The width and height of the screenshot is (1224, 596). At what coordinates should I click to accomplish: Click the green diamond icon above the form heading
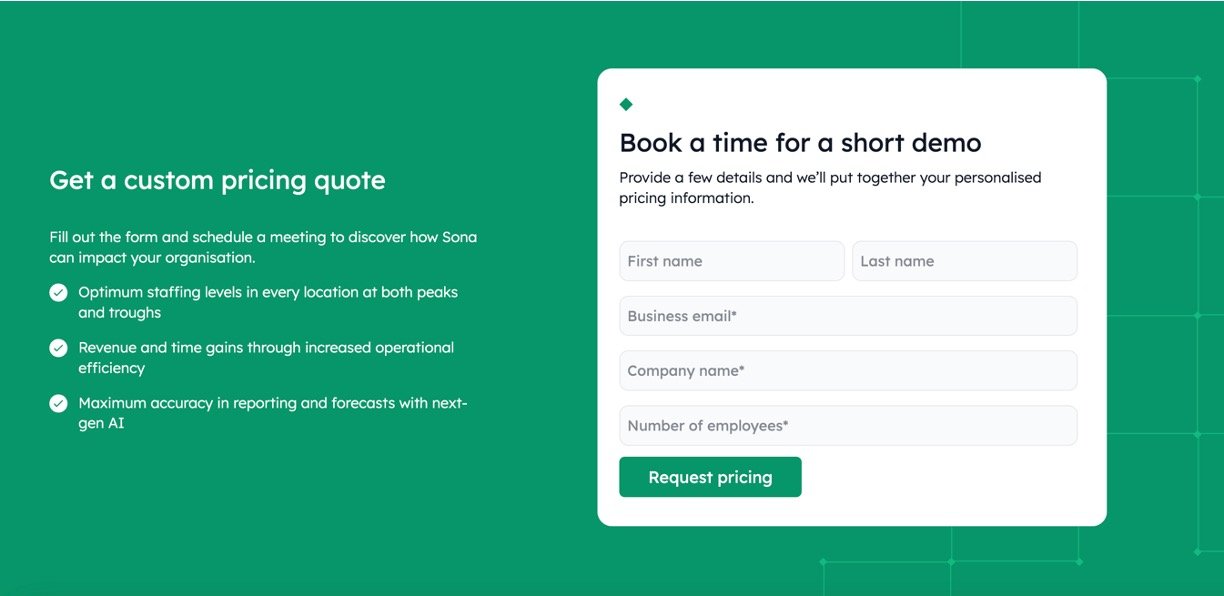tap(626, 104)
